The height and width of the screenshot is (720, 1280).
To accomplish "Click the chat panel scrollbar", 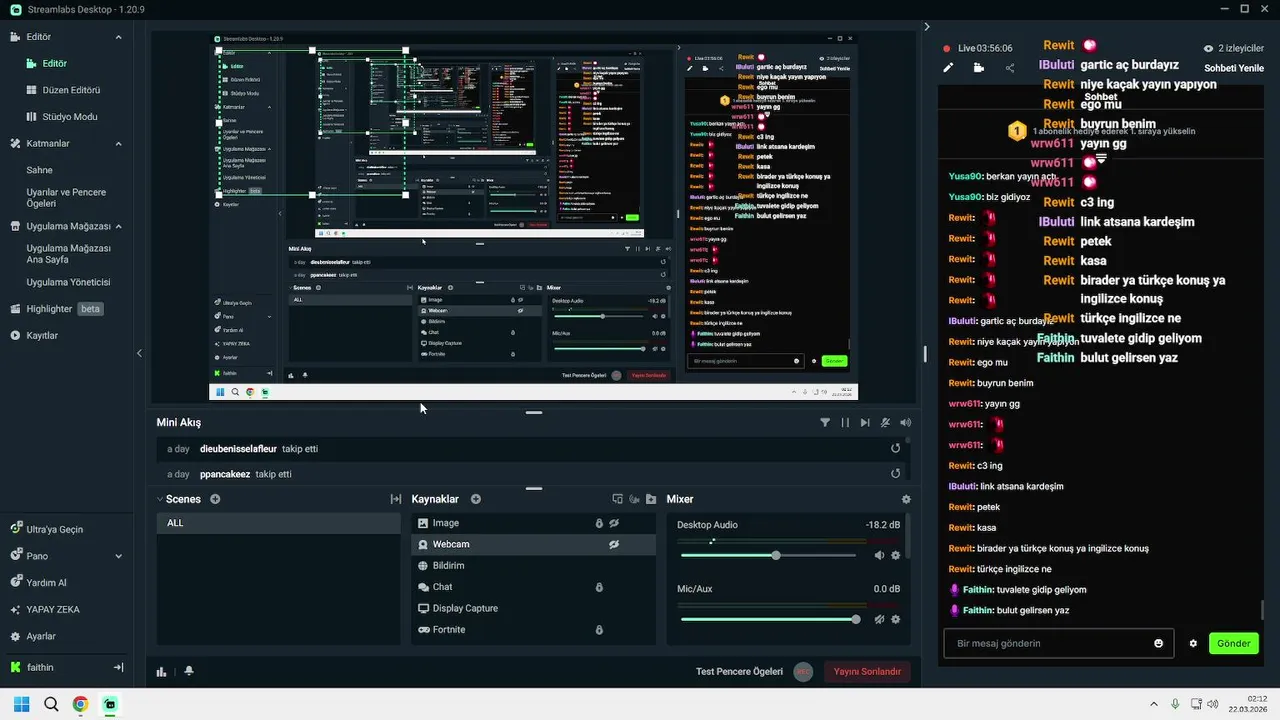I will 1262,609.
